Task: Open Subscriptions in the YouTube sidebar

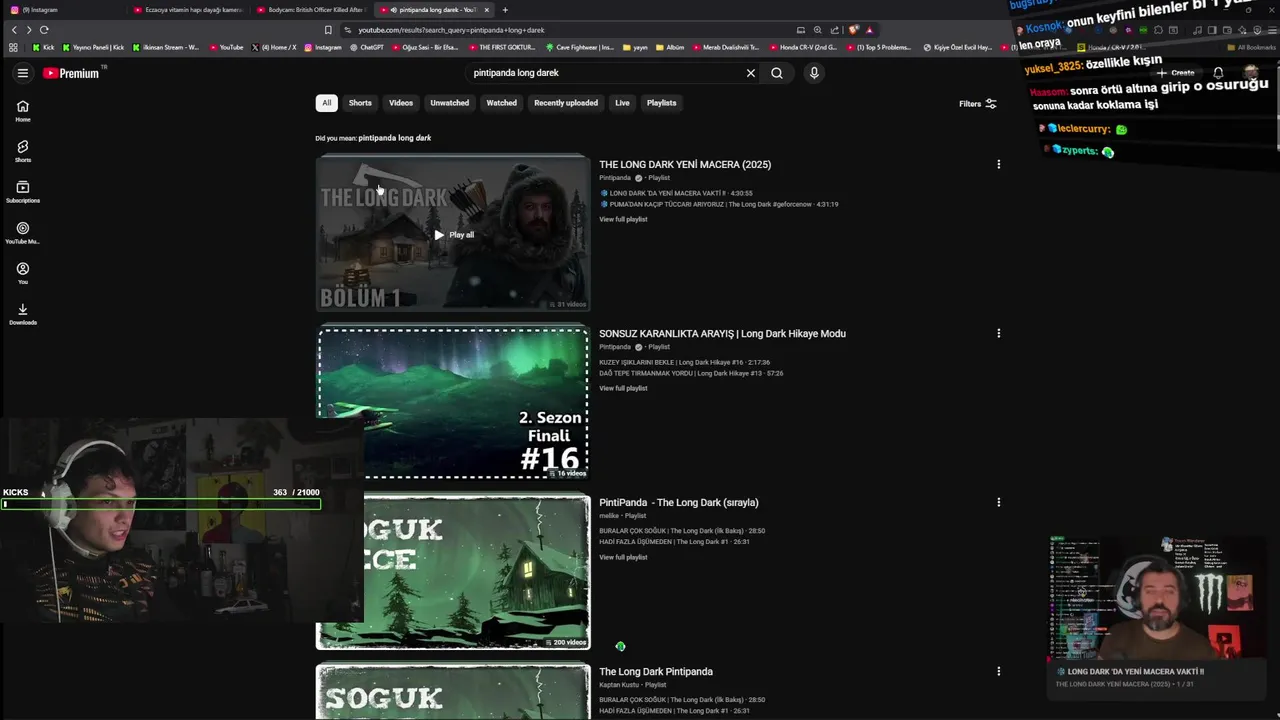Action: (x=22, y=192)
